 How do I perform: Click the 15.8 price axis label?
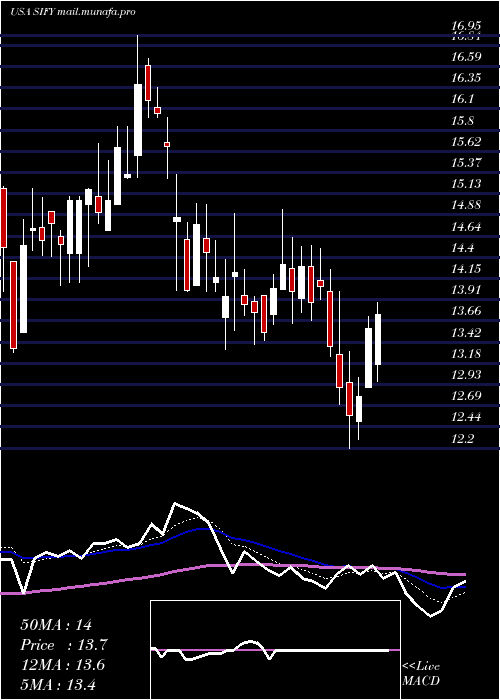point(462,121)
